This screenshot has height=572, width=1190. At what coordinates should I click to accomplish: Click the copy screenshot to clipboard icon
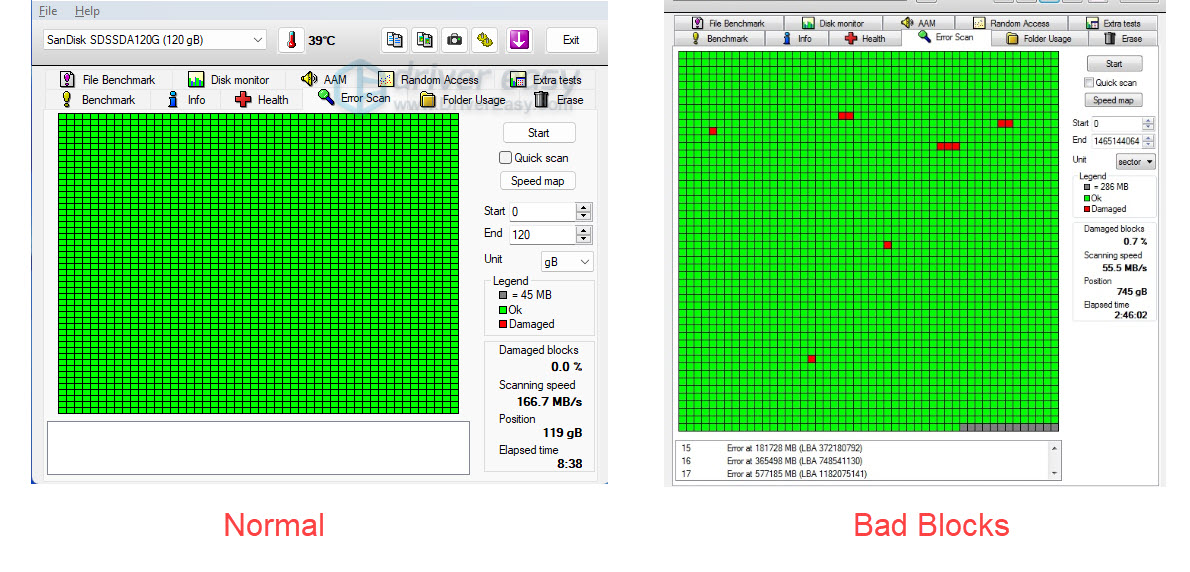(x=425, y=40)
